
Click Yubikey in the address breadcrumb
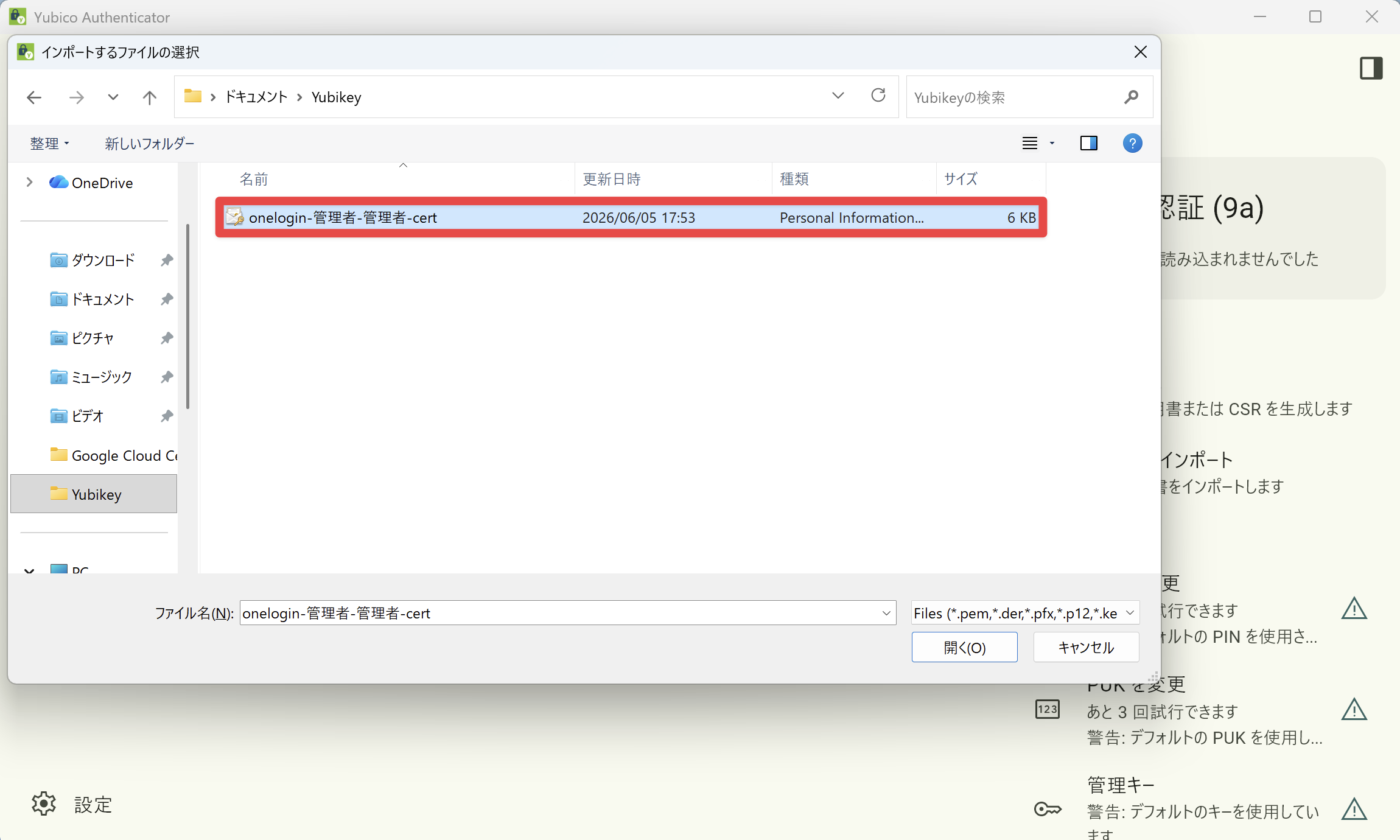coord(336,97)
